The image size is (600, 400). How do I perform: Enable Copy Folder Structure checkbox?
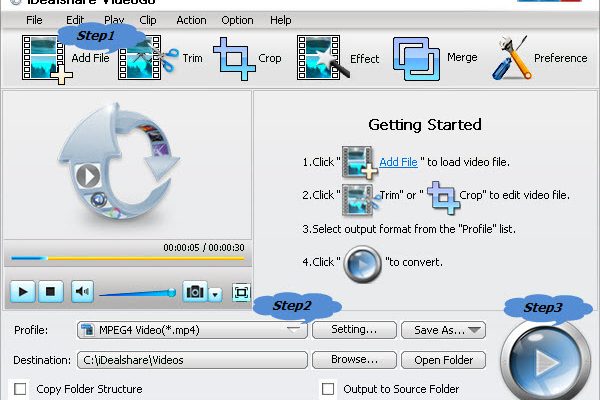[20, 389]
